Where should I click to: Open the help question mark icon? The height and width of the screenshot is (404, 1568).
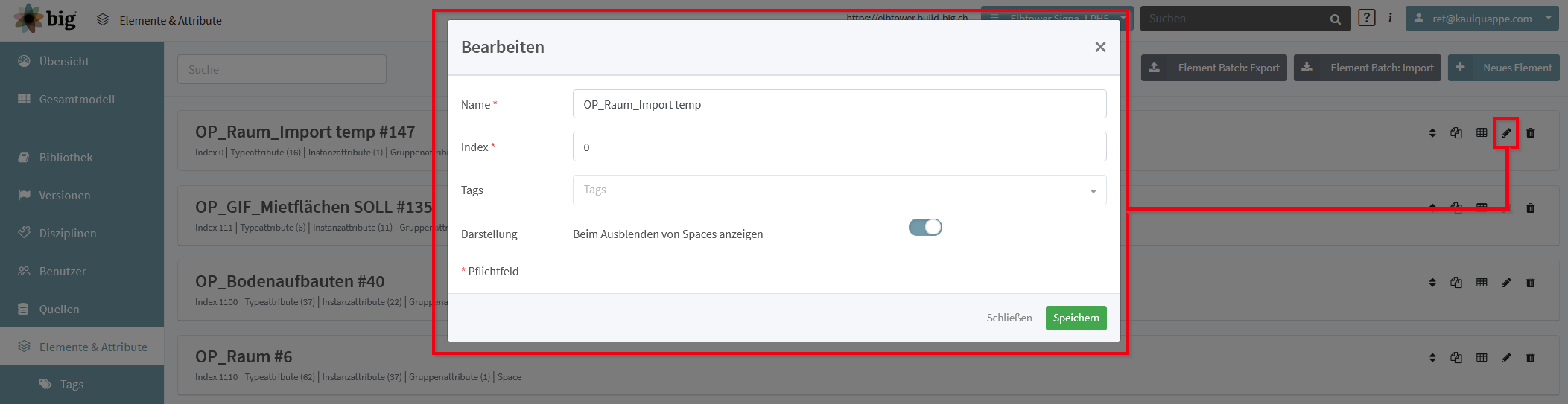coord(1367,18)
